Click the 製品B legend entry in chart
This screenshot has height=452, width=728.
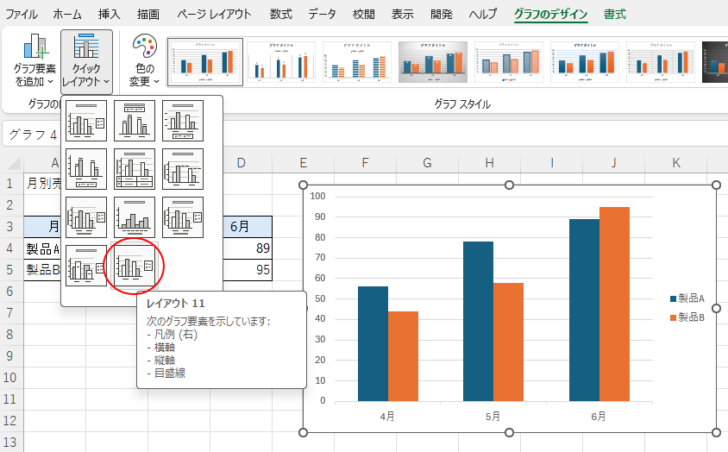pyautogui.click(x=687, y=317)
